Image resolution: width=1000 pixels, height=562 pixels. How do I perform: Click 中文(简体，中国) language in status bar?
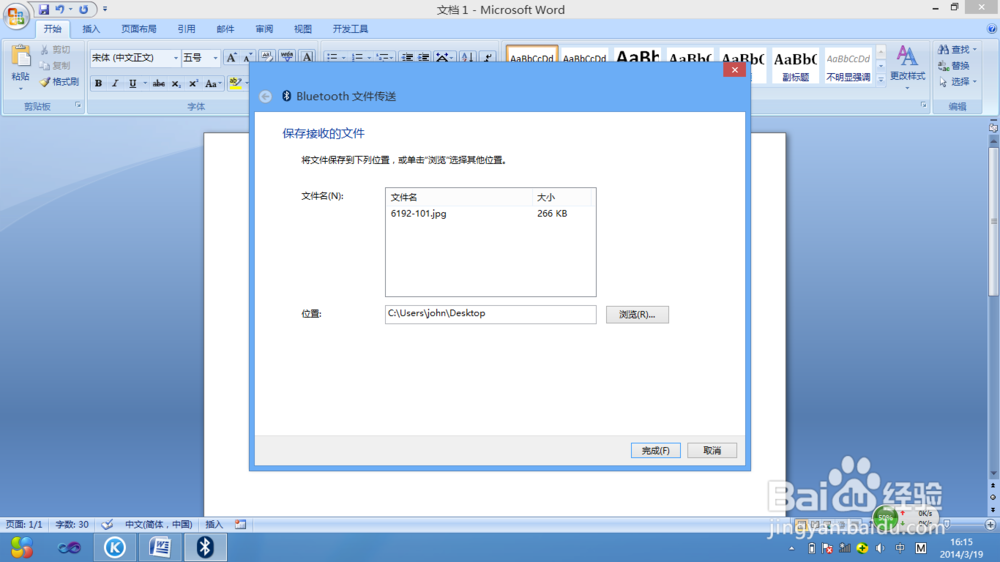(x=158, y=524)
